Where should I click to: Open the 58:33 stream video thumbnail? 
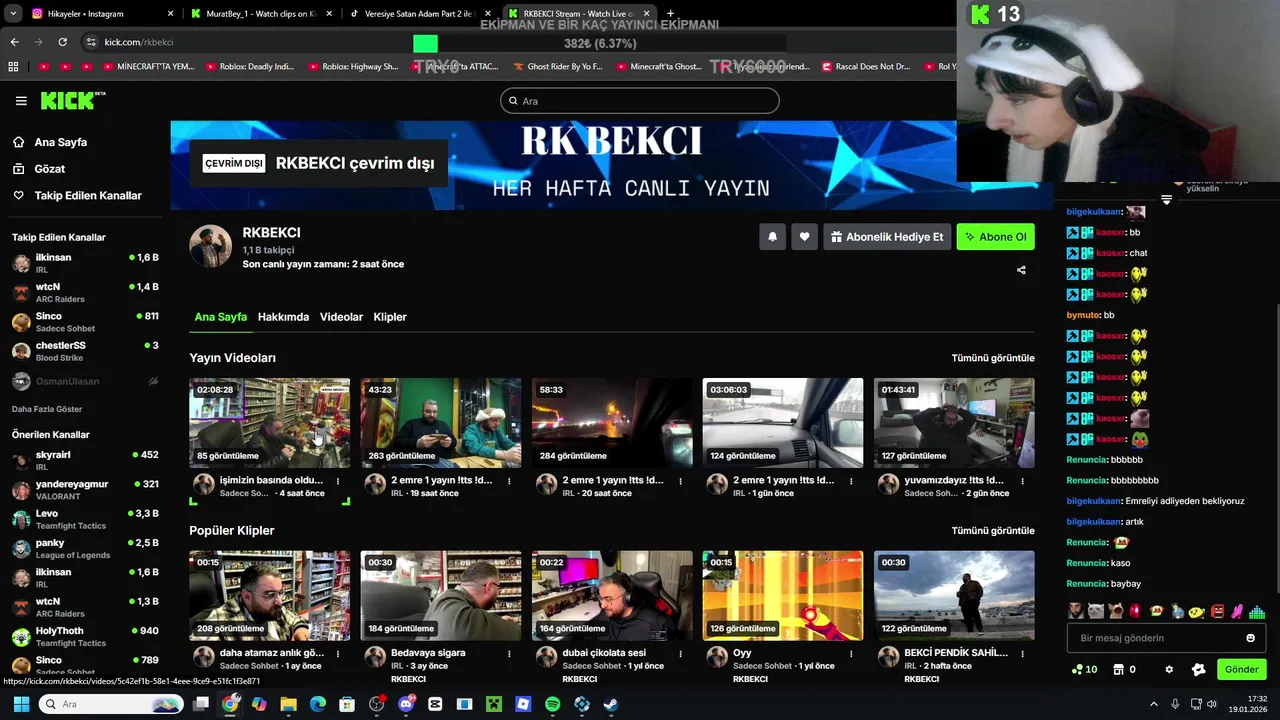[x=612, y=423]
